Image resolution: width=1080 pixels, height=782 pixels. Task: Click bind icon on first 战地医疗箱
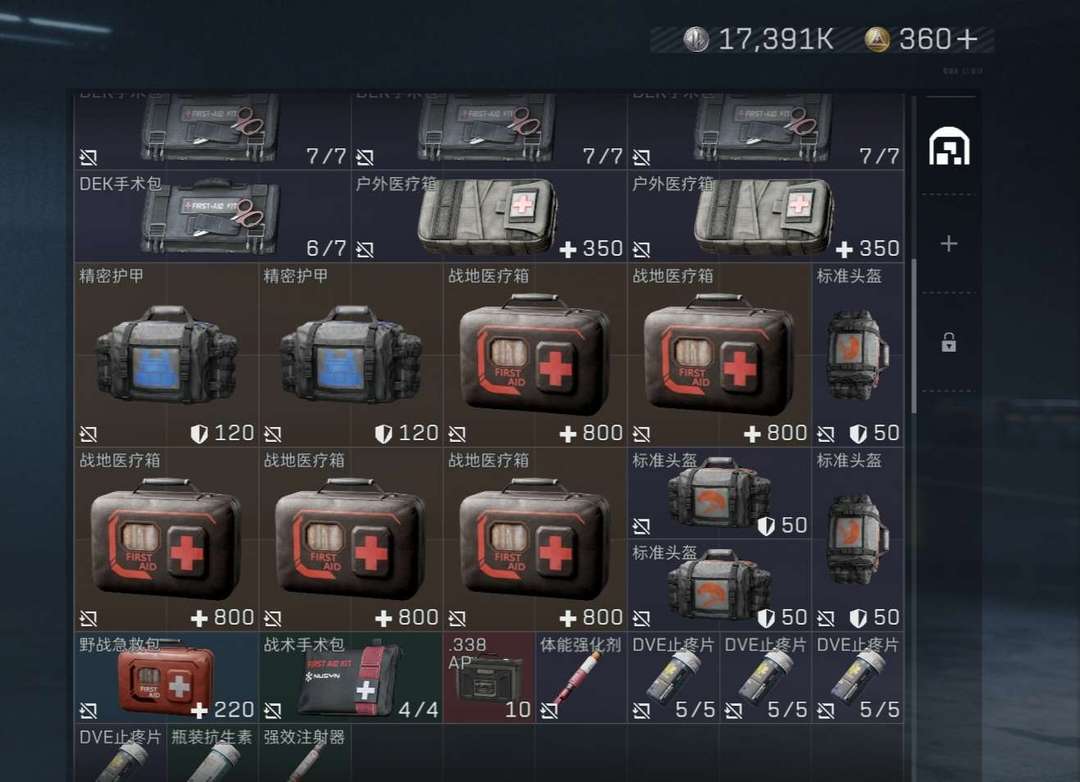pos(457,434)
